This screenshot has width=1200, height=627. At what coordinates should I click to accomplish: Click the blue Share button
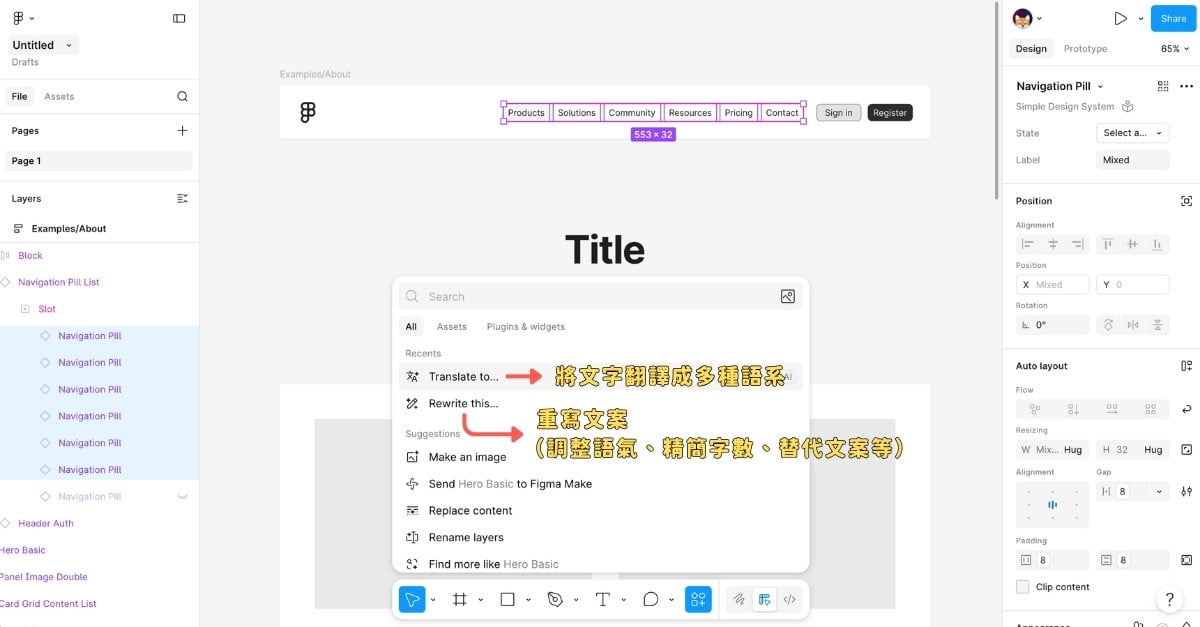click(x=1173, y=18)
